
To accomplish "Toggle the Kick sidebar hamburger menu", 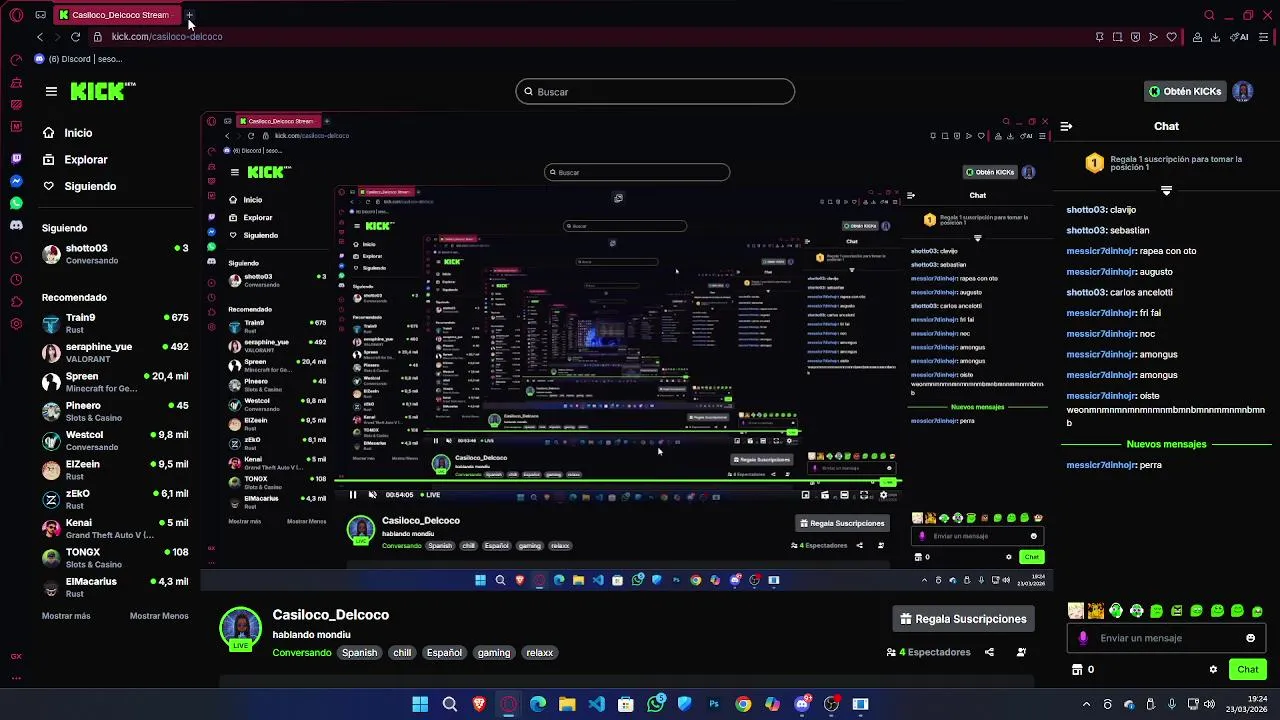I will 51,91.
